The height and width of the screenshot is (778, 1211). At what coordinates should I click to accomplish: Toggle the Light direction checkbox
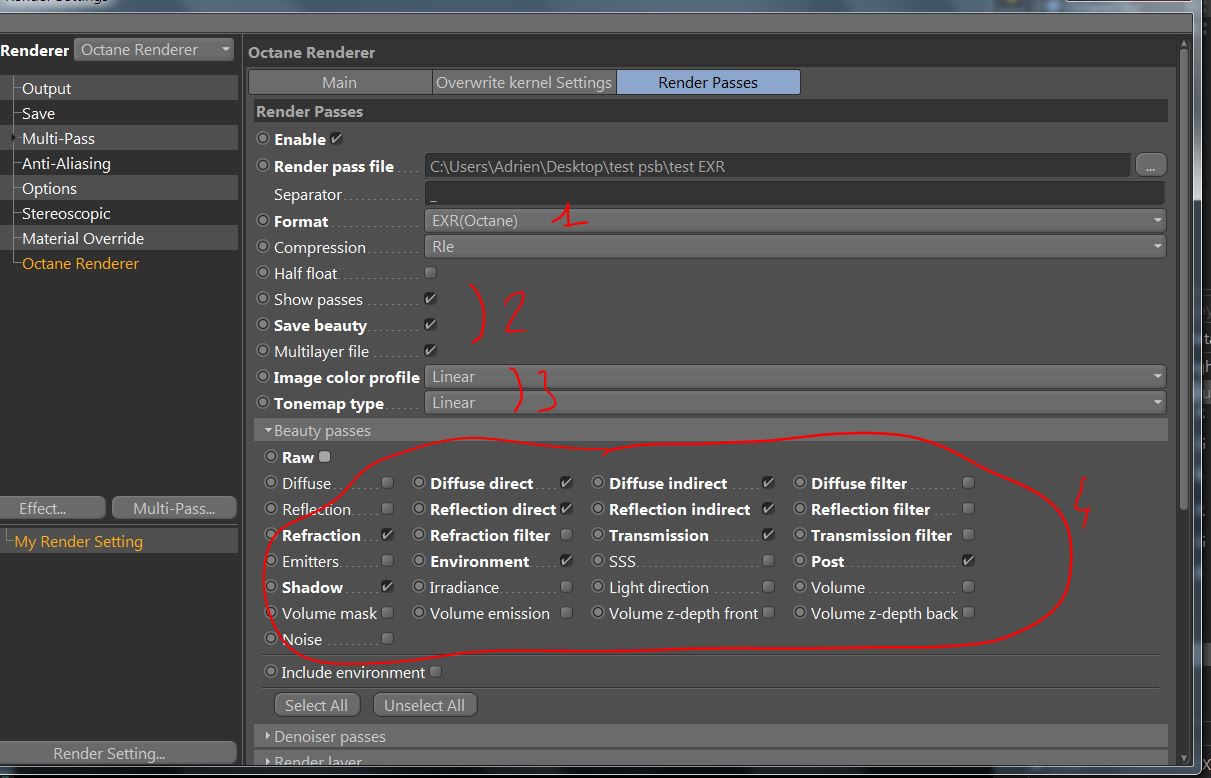point(768,586)
